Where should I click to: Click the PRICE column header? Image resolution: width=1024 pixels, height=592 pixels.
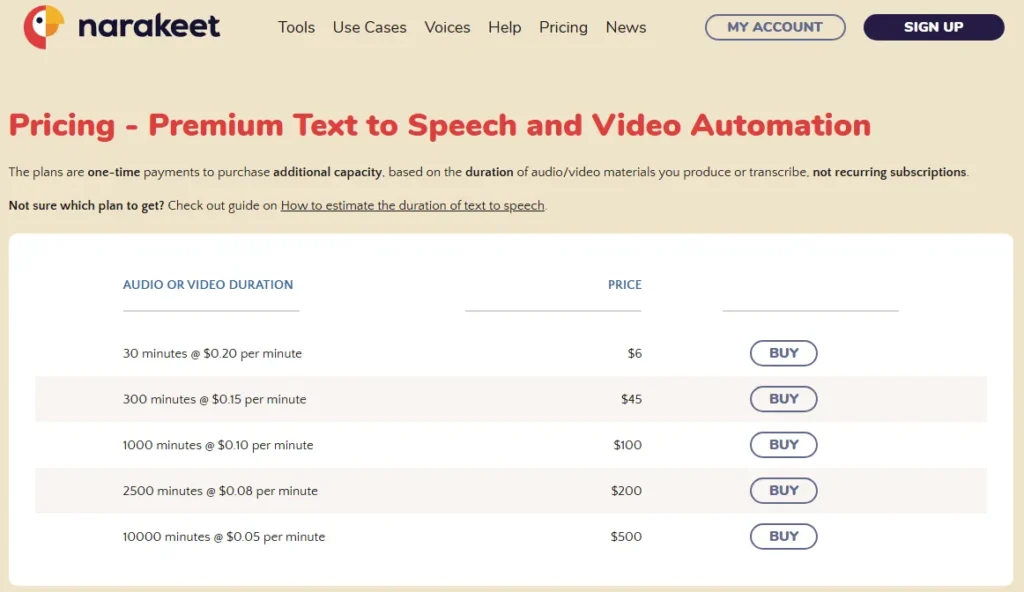(x=625, y=285)
